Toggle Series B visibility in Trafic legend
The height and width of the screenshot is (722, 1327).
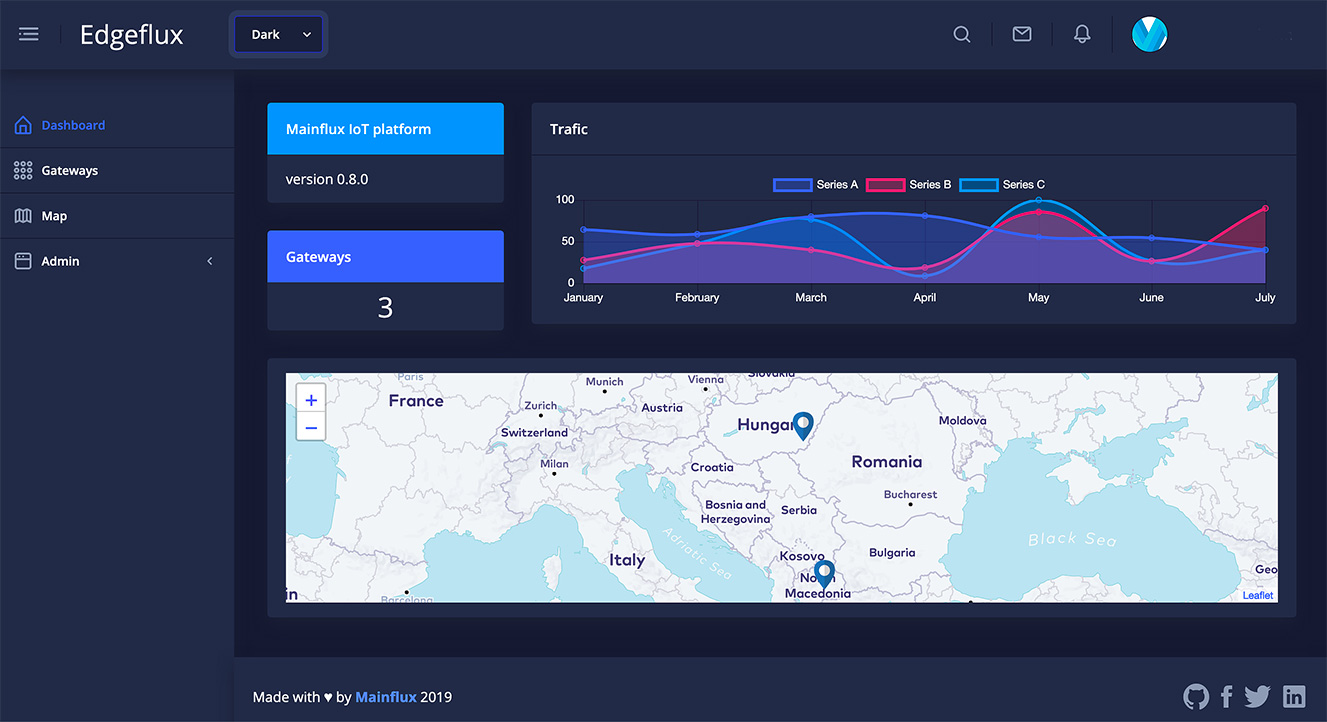909,184
